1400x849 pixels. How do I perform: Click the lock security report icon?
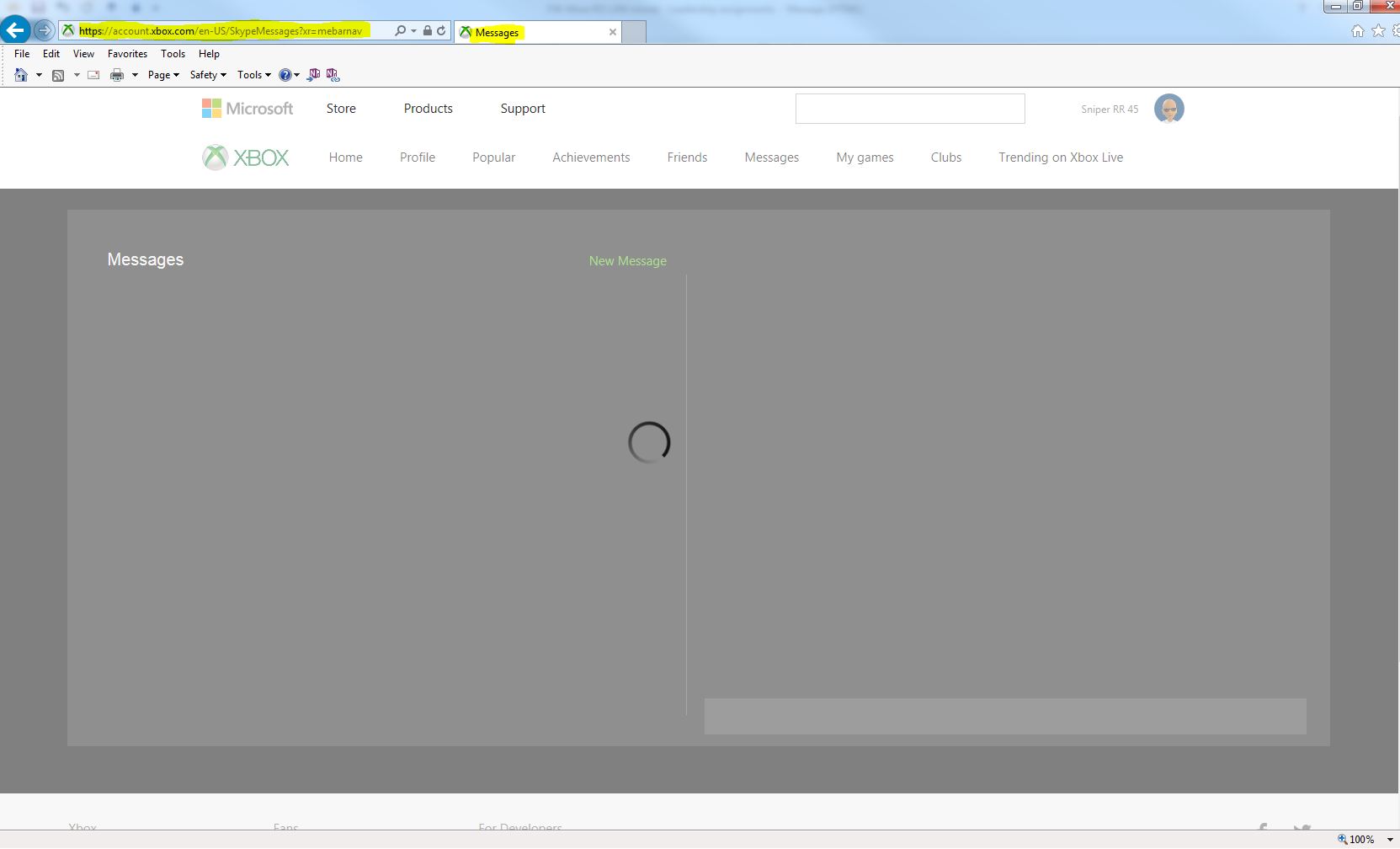point(428,31)
